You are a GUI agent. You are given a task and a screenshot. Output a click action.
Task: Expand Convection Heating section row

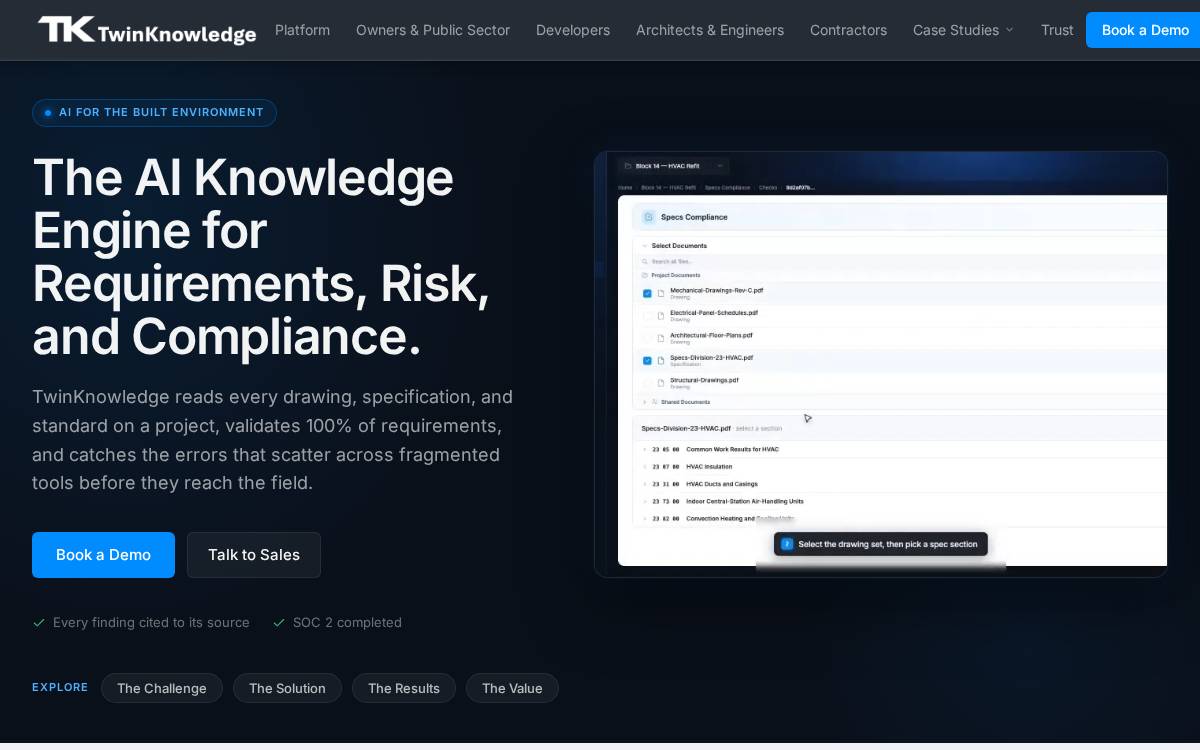click(645, 519)
